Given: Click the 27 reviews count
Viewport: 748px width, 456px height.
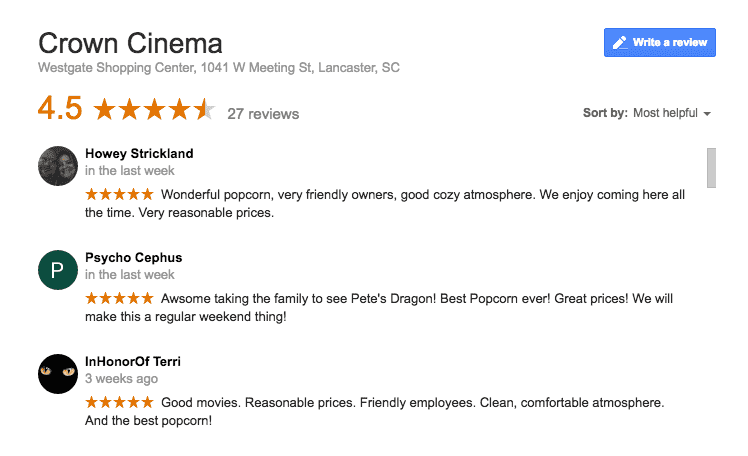Looking at the screenshot, I should pyautogui.click(x=263, y=114).
